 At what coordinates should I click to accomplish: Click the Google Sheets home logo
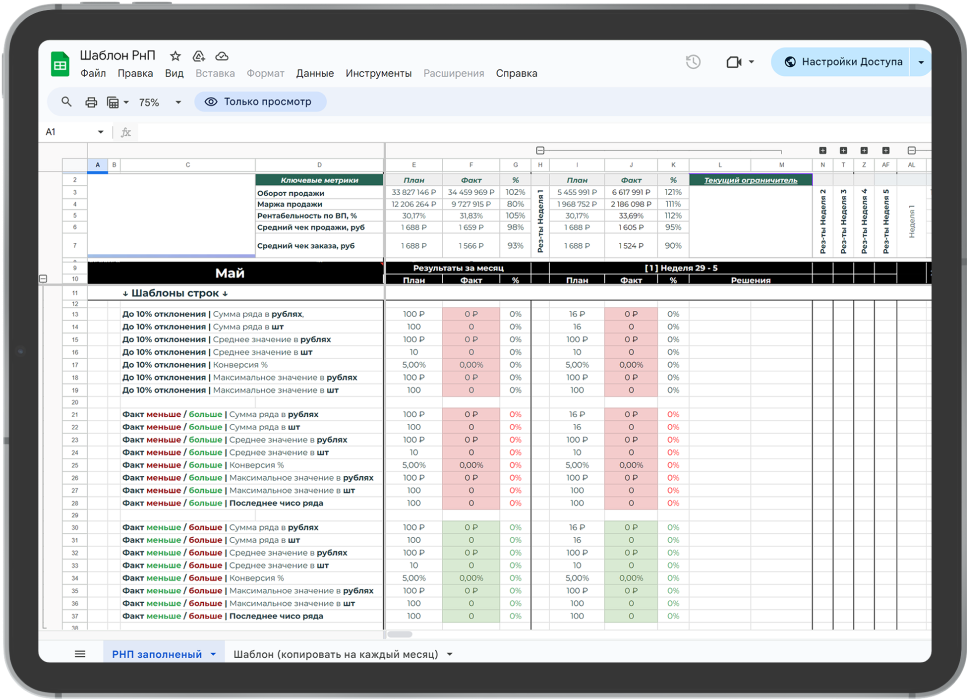60,64
